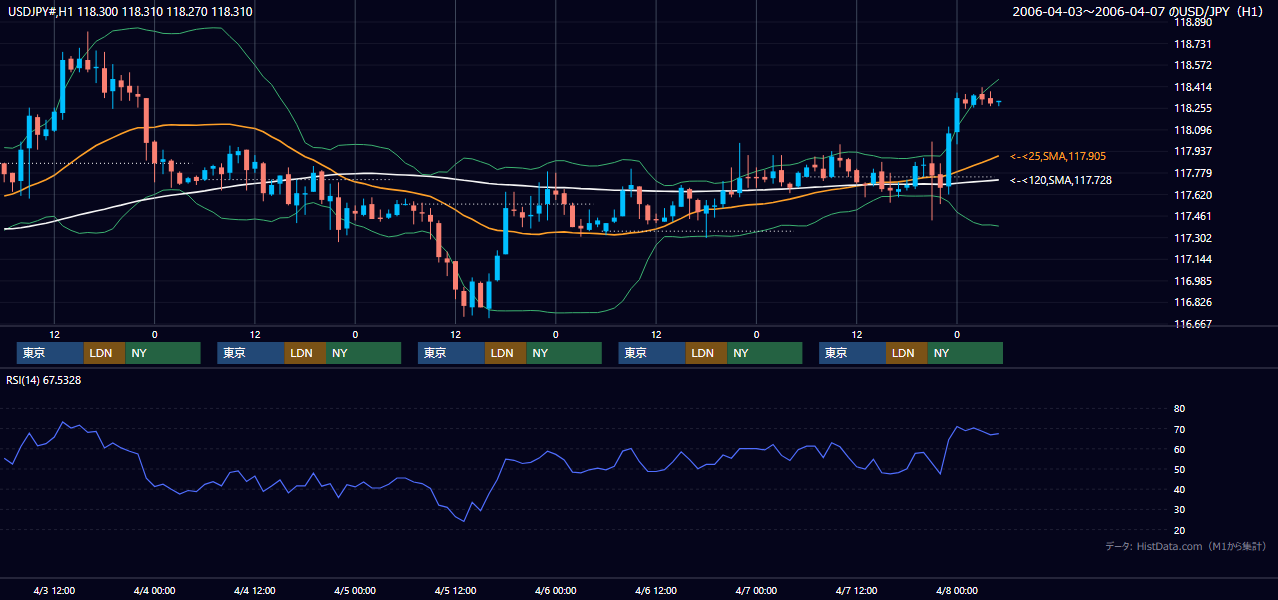
Task: Click the first LDN session block on the left
Action: 104,353
